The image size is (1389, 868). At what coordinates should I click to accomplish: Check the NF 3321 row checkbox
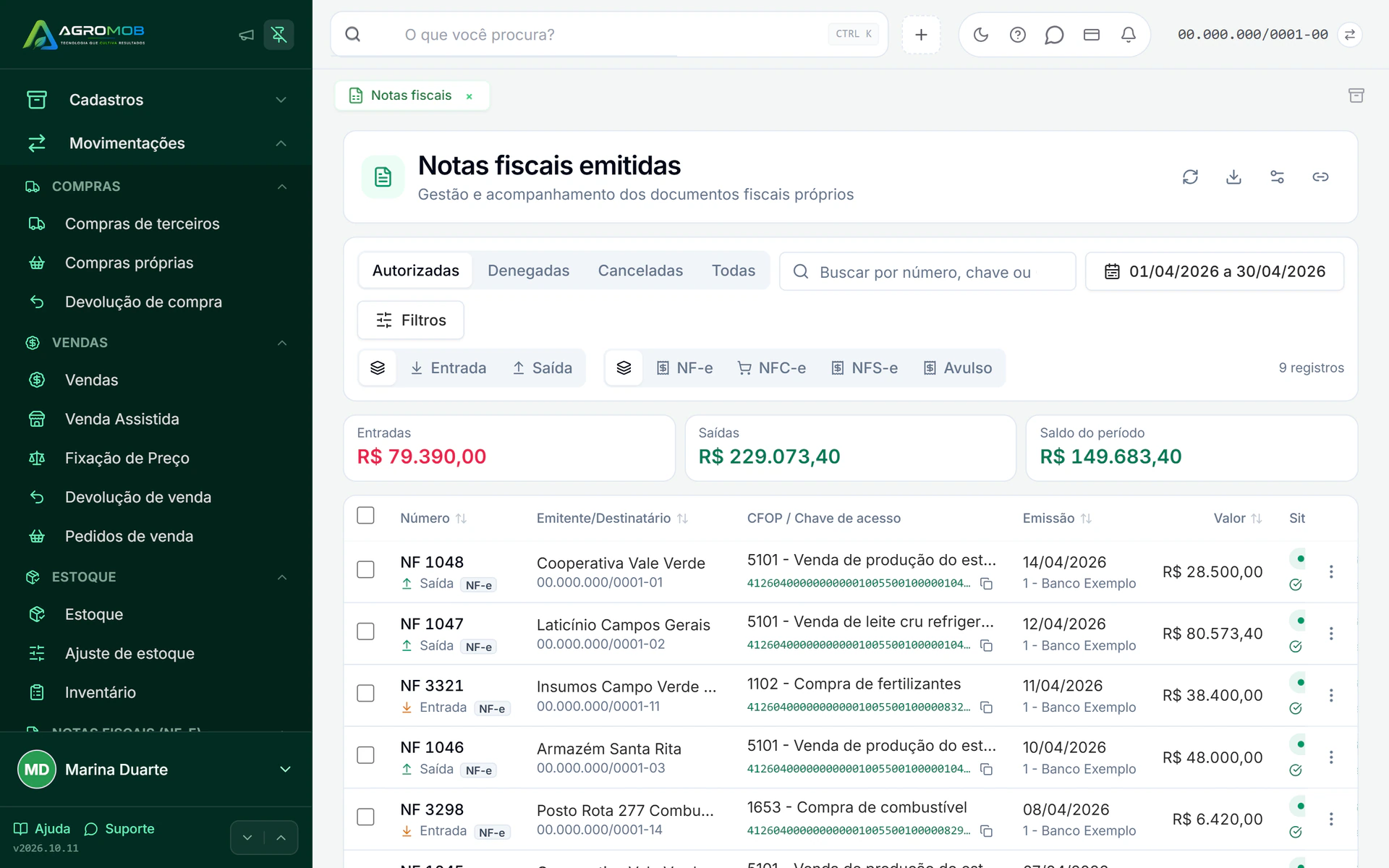pos(366,694)
